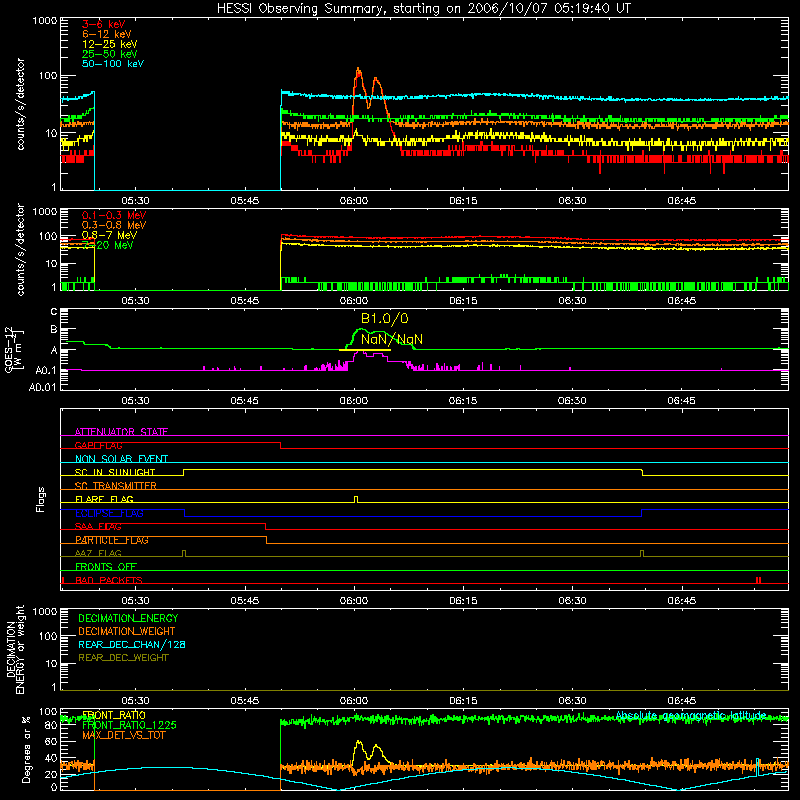Select the SC_IN_SUNLIGHT flag label
This screenshot has height=800, width=800.
(x=115, y=472)
